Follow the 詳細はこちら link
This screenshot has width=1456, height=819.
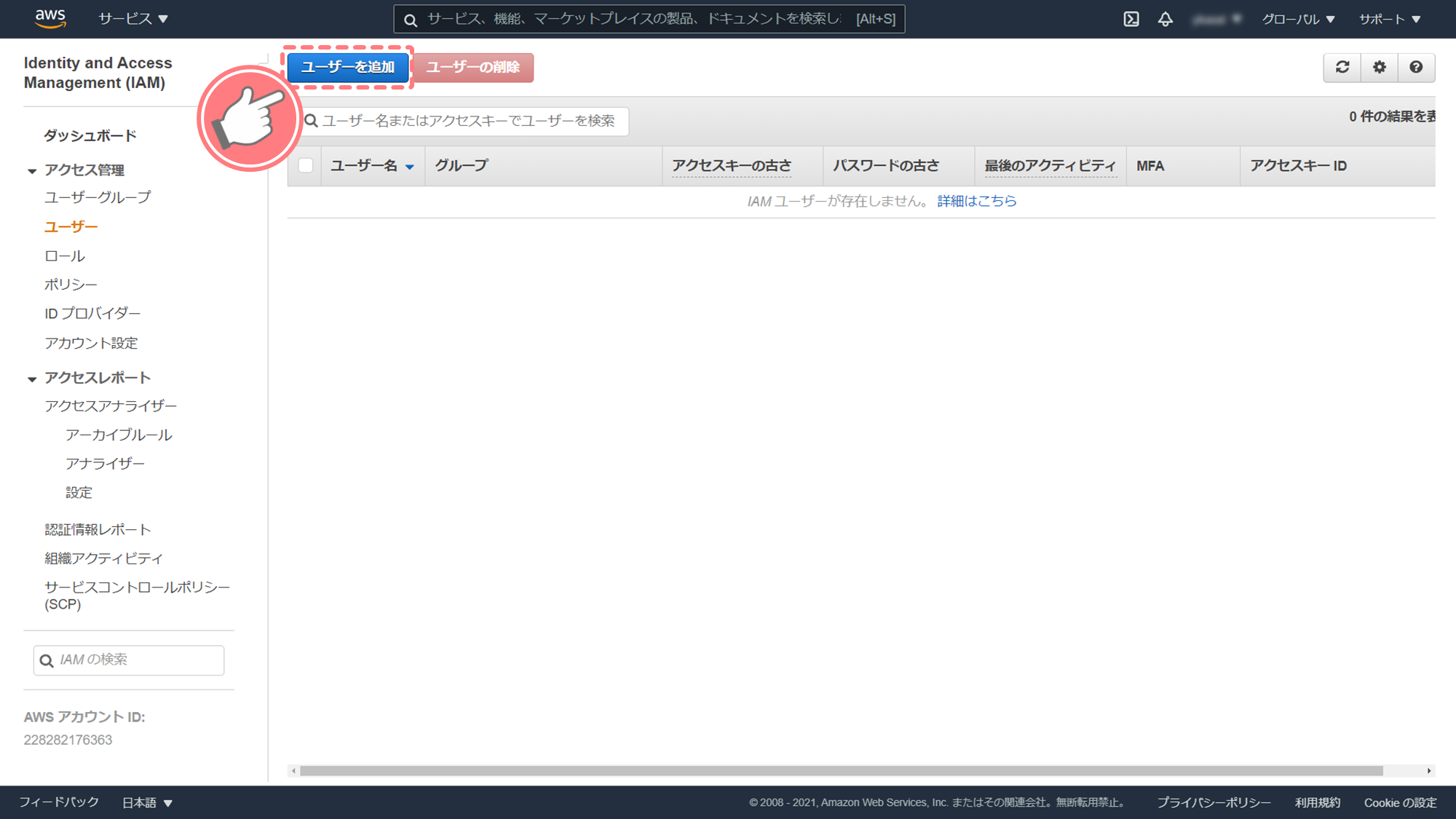(977, 201)
